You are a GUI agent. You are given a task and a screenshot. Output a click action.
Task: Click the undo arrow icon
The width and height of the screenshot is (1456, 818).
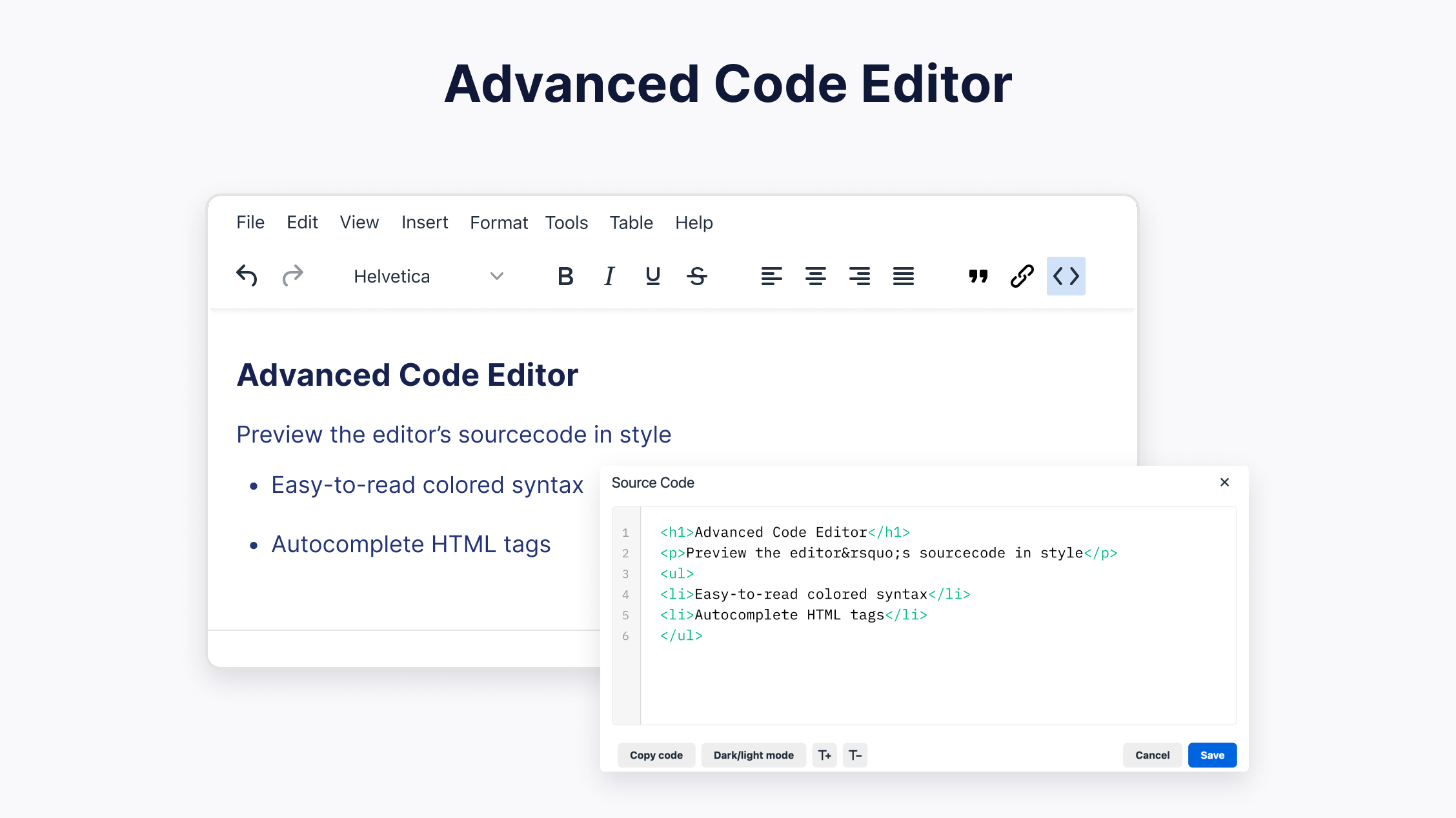point(247,276)
